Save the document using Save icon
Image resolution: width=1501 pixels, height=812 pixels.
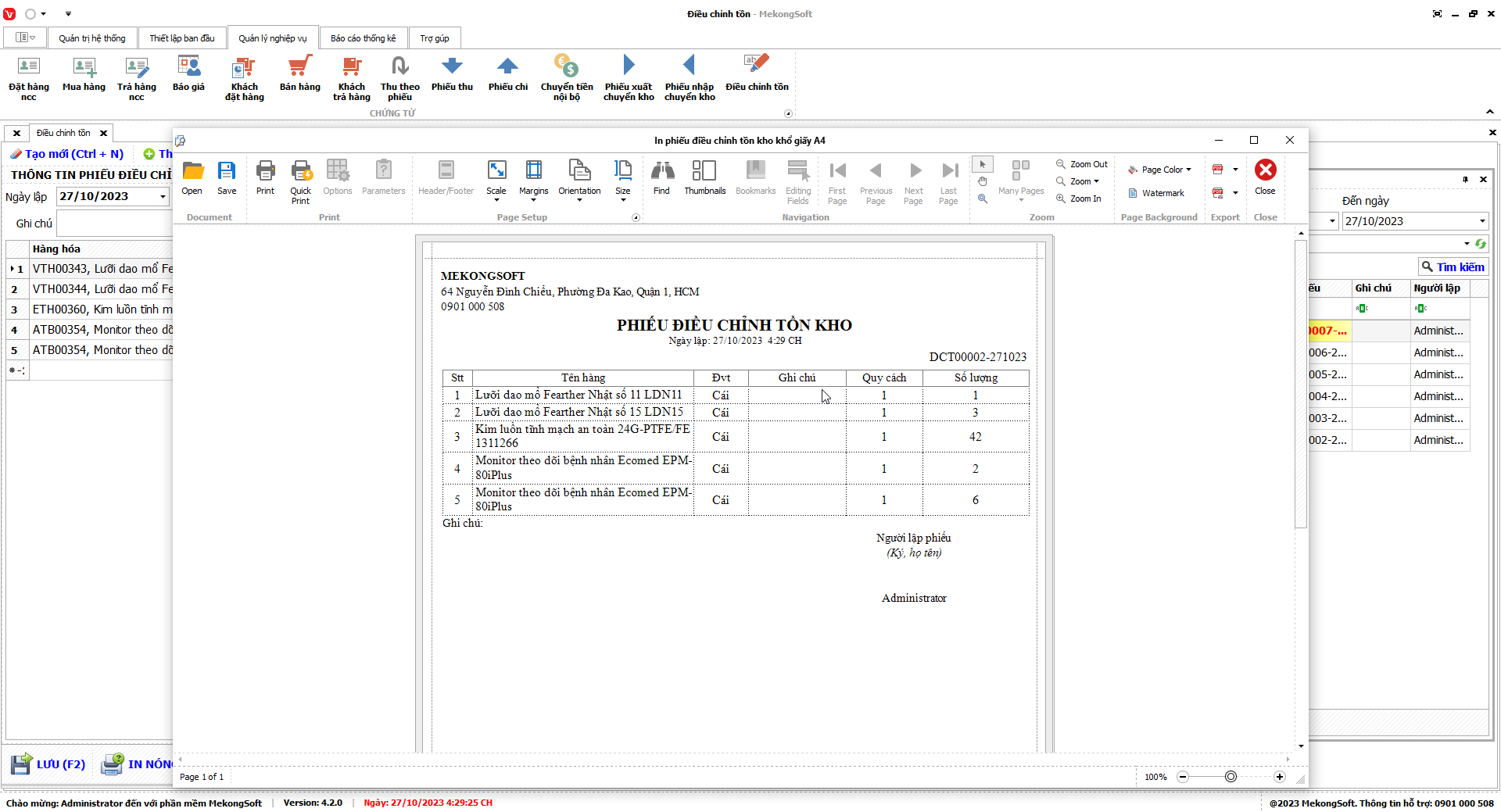[227, 177]
